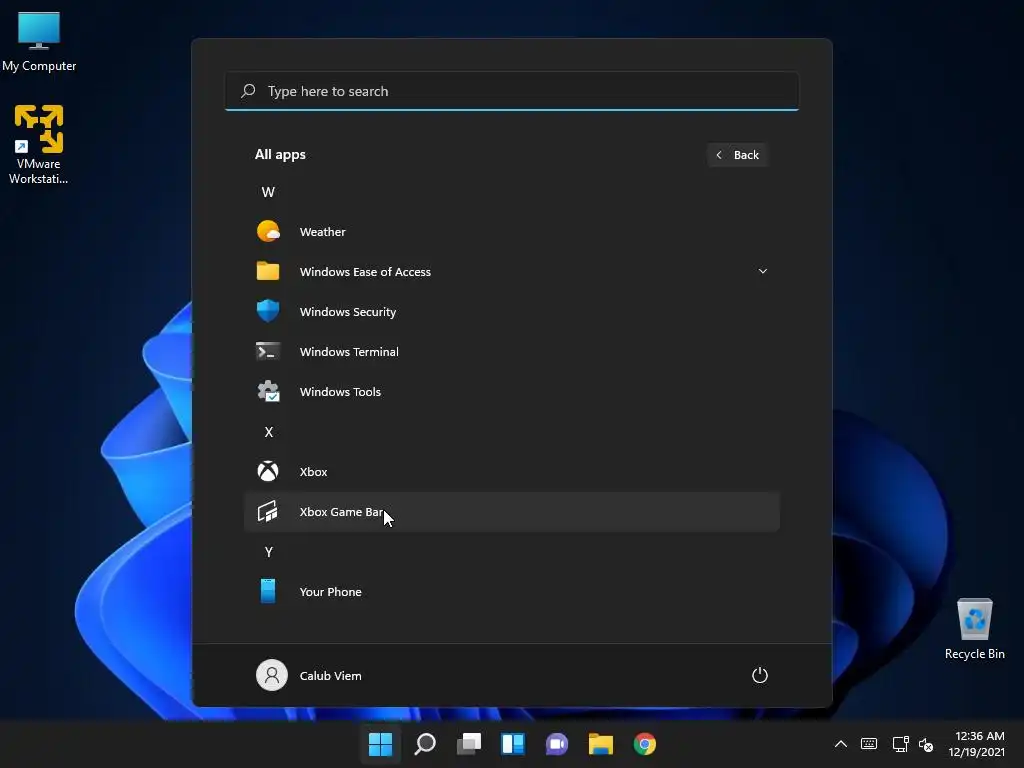Select the My Computer desktop icon
The image size is (1024, 768).
pos(39,41)
